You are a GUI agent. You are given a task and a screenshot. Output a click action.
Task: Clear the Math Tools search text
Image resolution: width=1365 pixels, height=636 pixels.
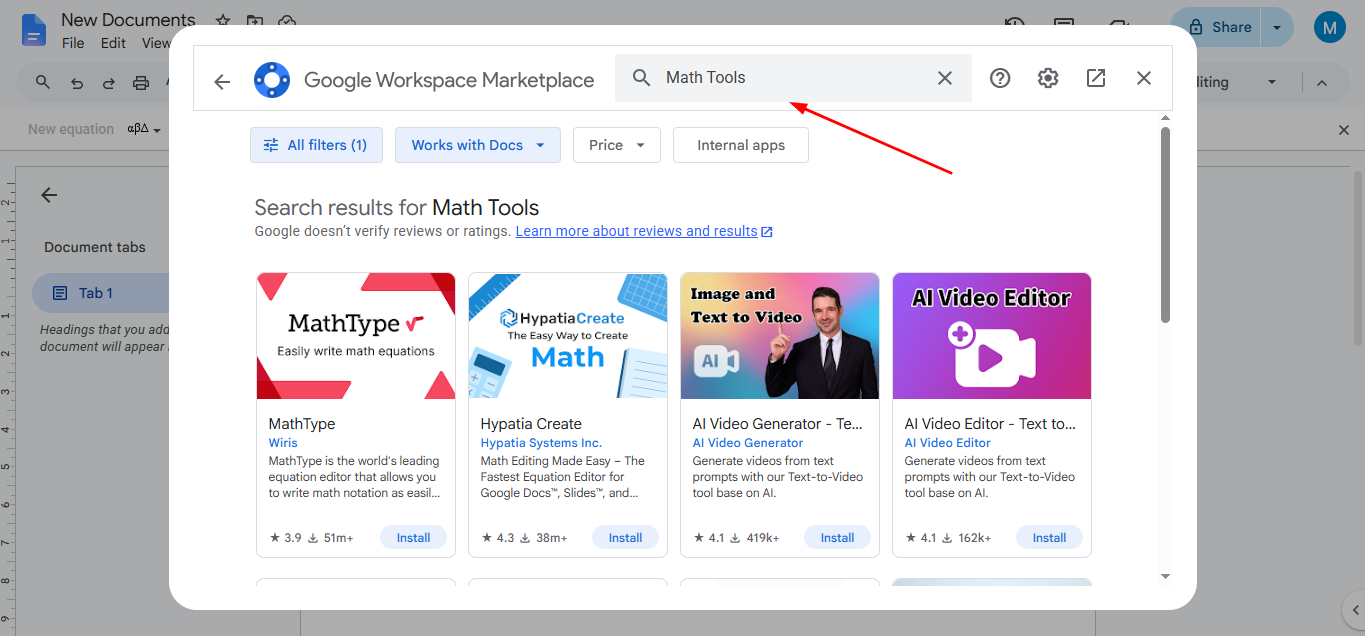click(x=944, y=78)
